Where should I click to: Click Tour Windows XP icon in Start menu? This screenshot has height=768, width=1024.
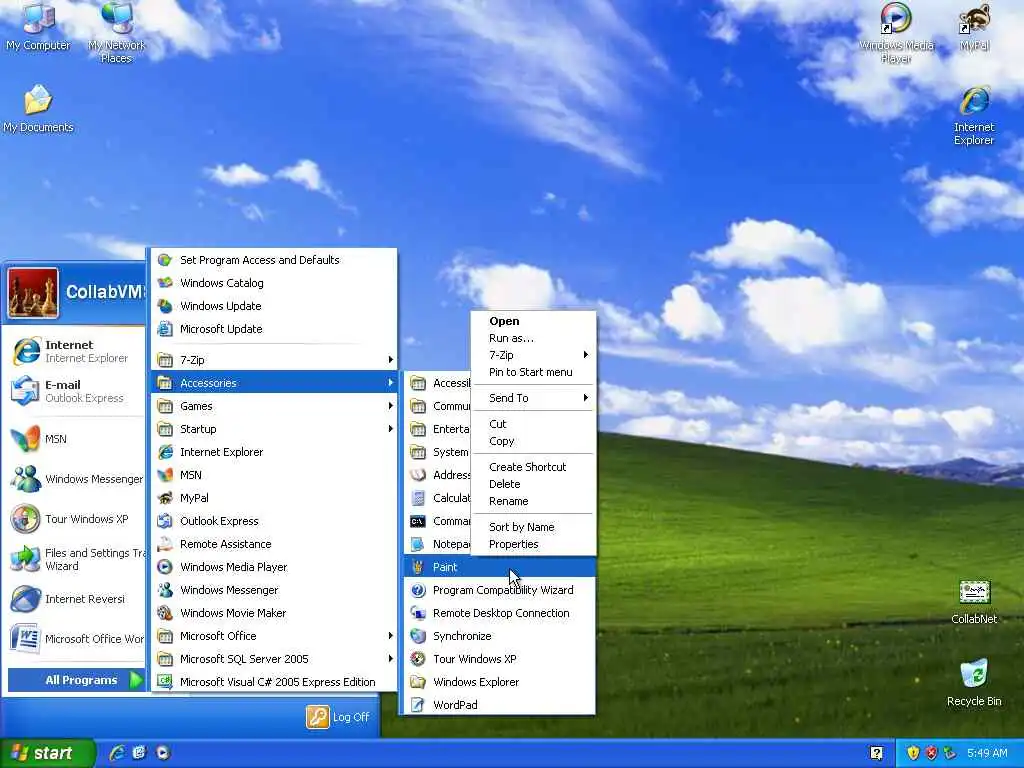click(x=25, y=519)
